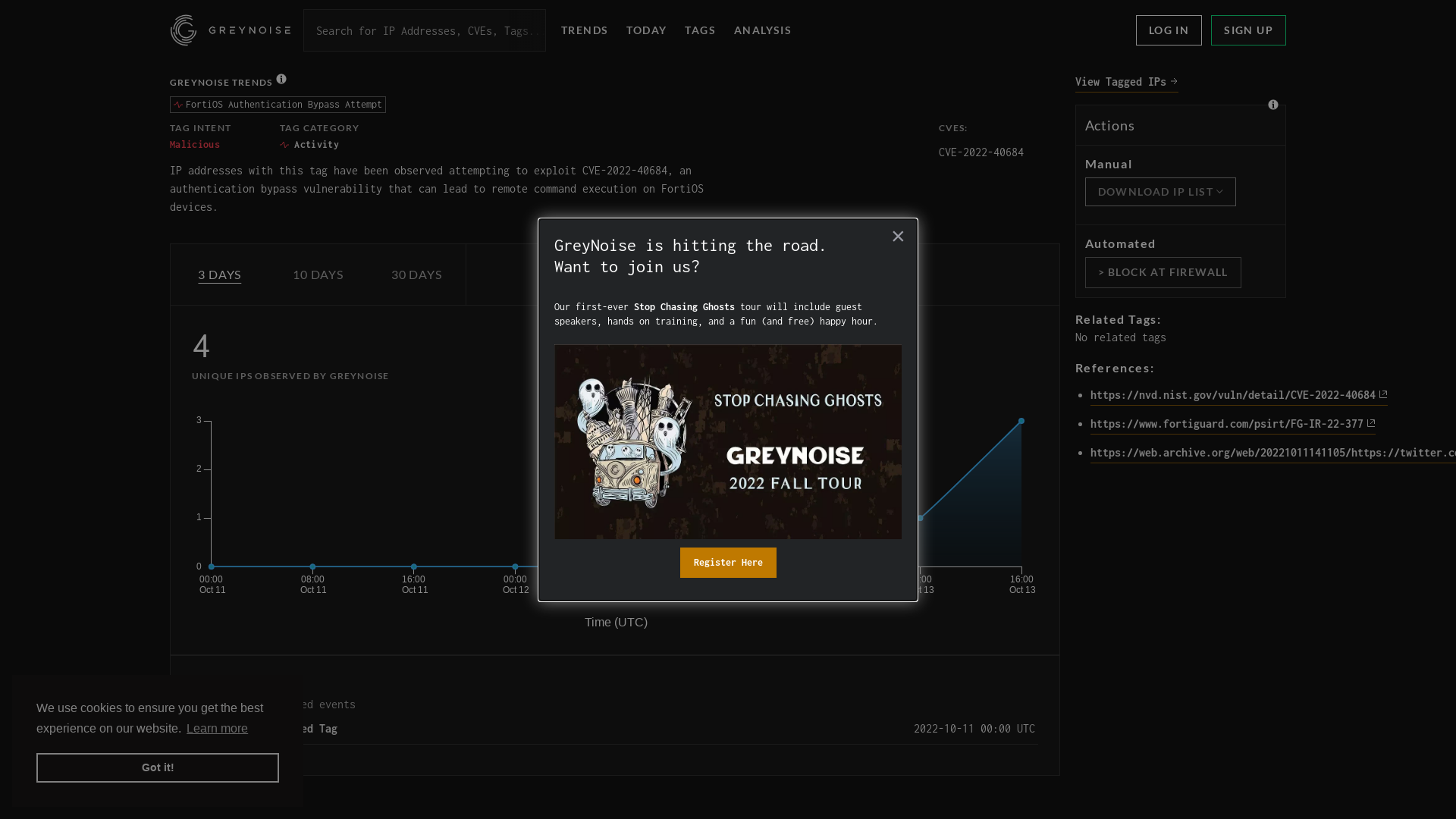Viewport: 1456px width, 819px height.
Task: Open the Learn more cookies link
Action: pos(217,728)
